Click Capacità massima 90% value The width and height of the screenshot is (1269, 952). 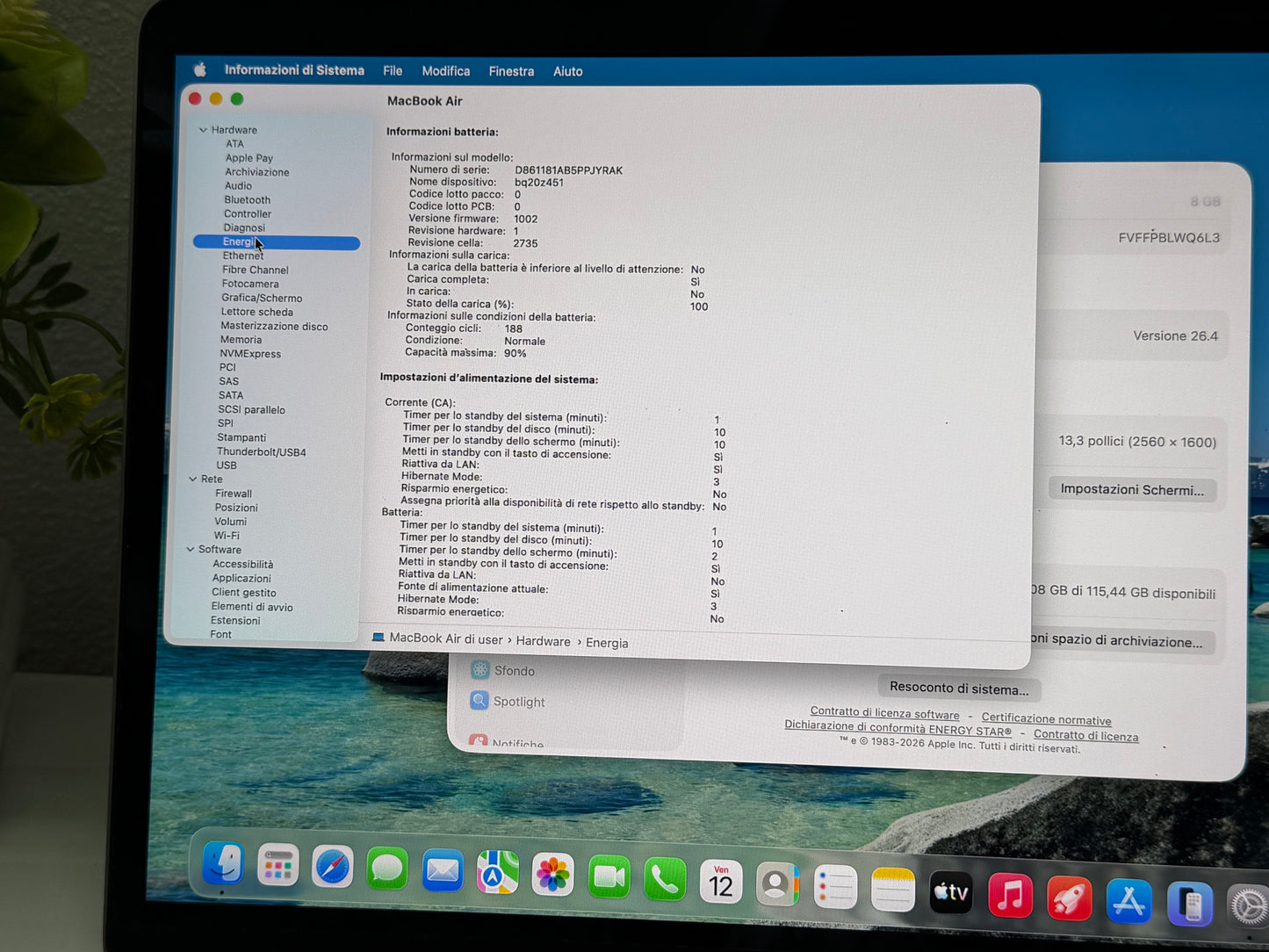516,353
